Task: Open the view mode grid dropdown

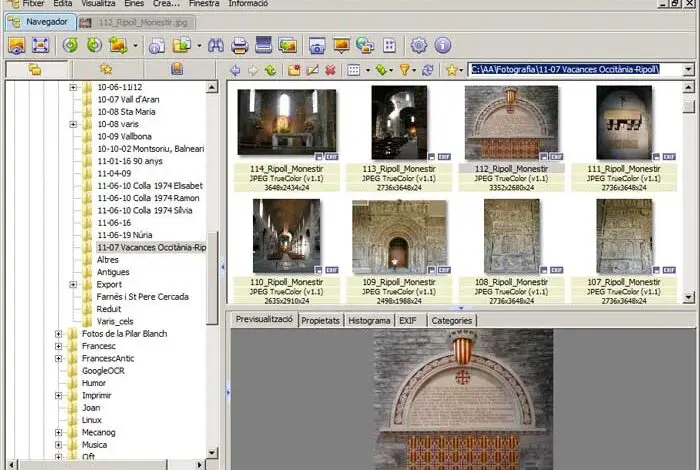Action: click(355, 70)
